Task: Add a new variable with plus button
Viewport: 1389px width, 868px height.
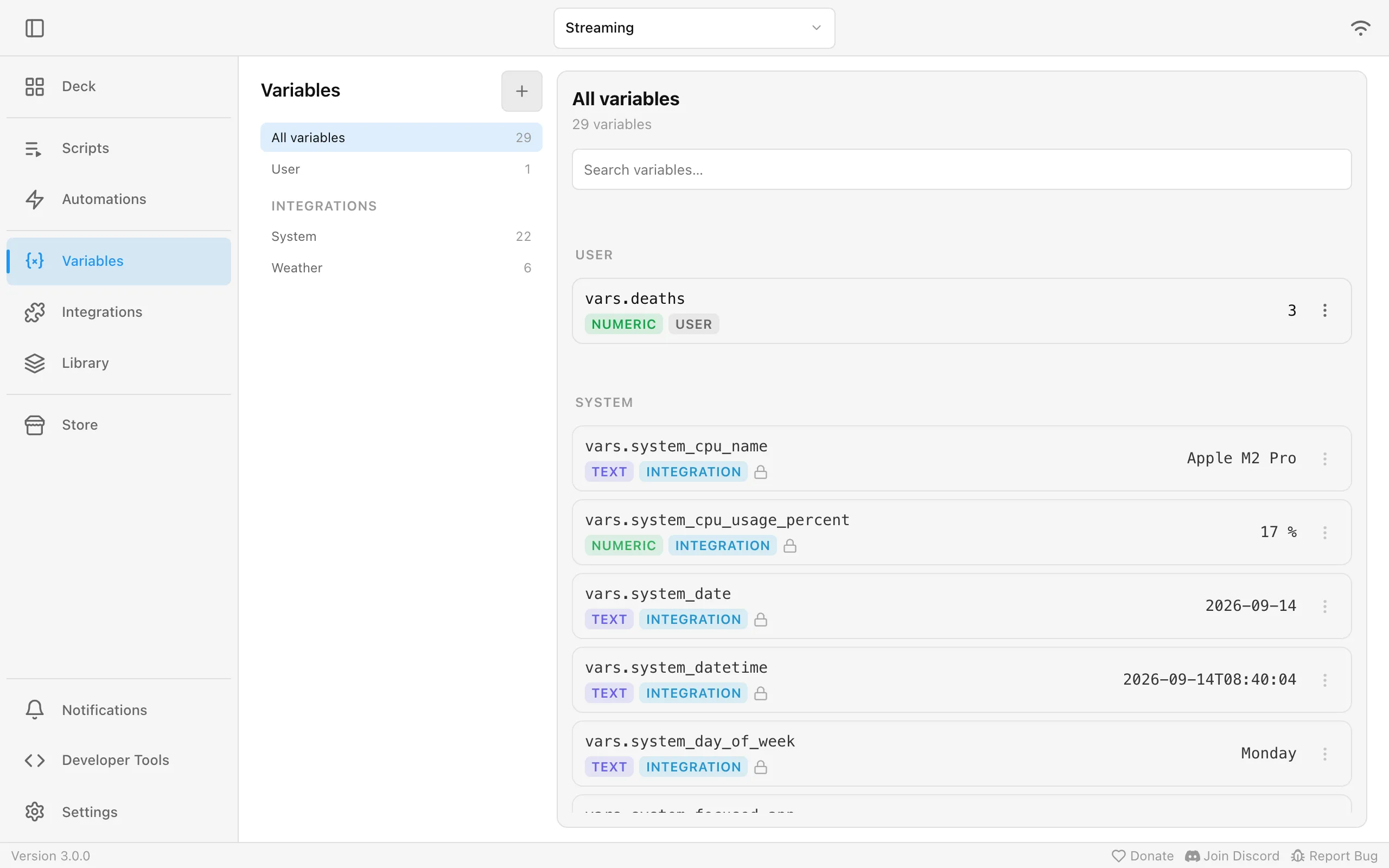Action: (x=521, y=91)
